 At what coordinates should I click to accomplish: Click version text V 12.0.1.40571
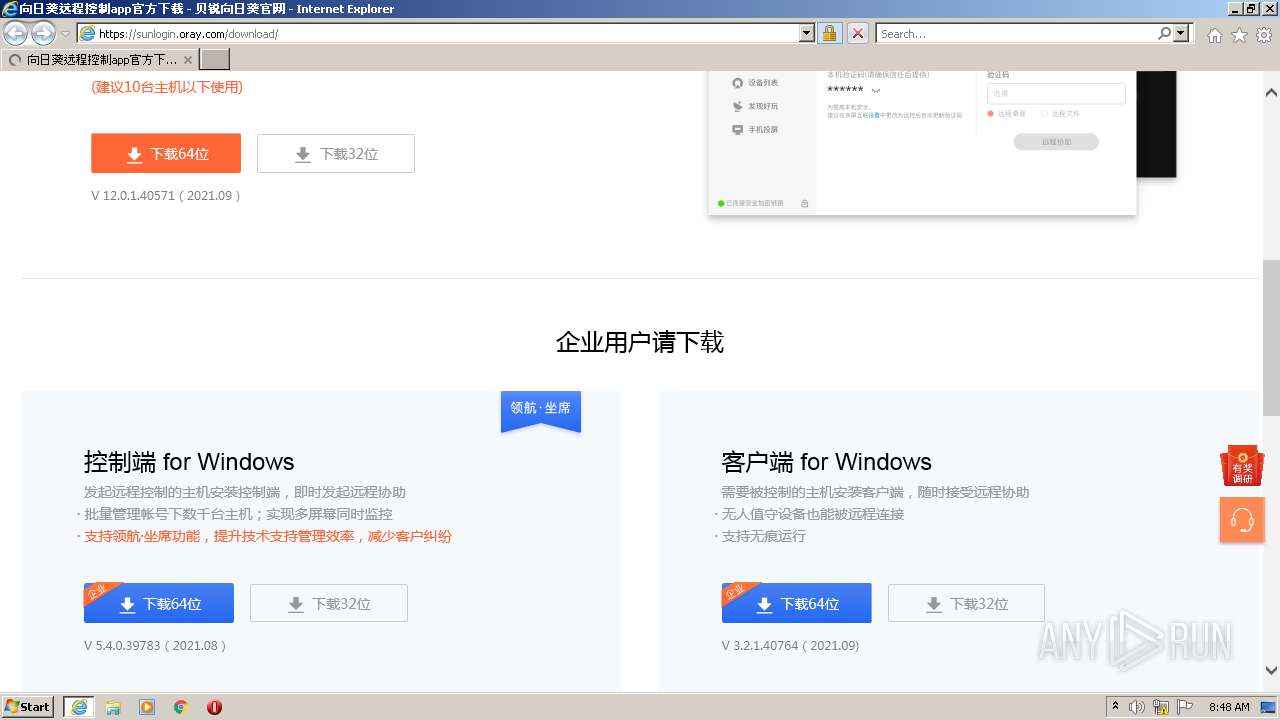[x=166, y=196]
